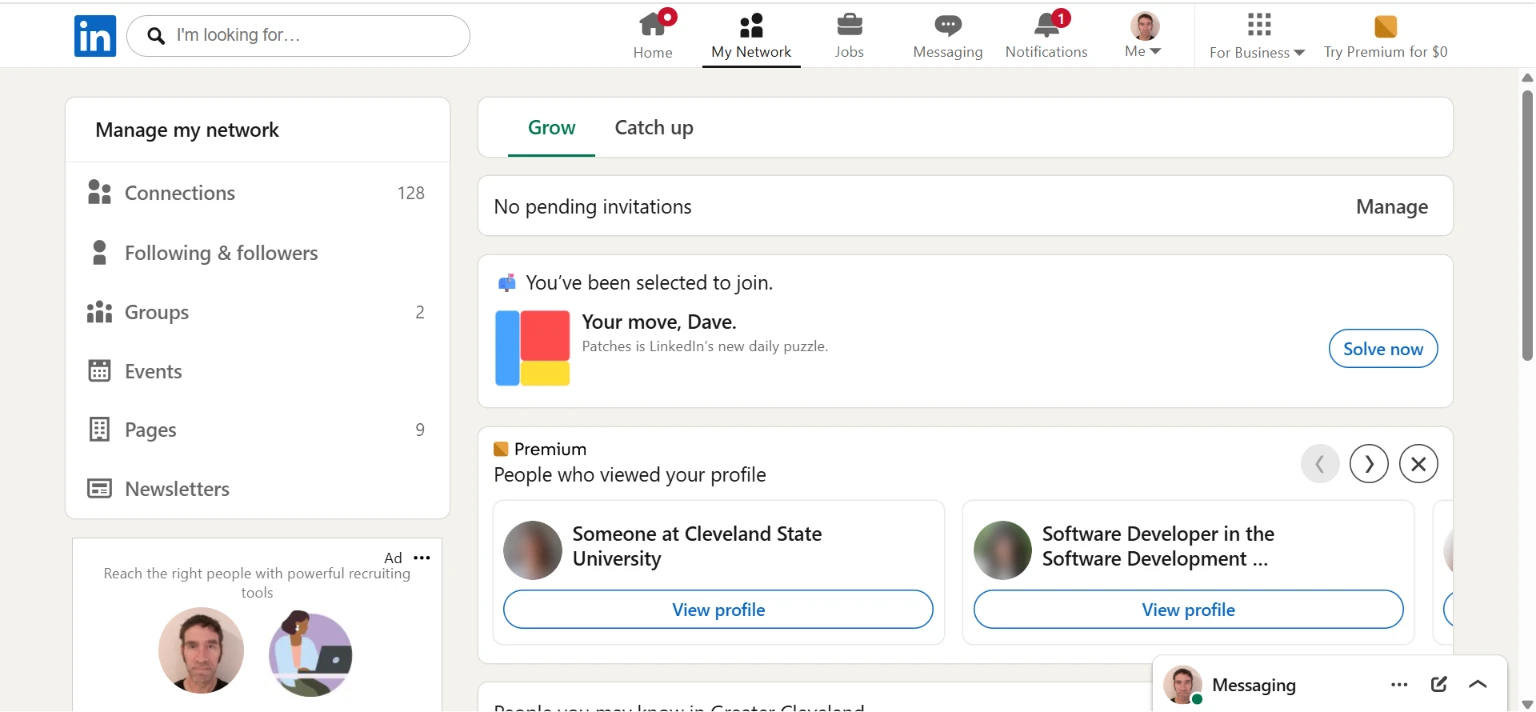
Task: Click the Groups sidebar icon
Action: [x=99, y=312]
